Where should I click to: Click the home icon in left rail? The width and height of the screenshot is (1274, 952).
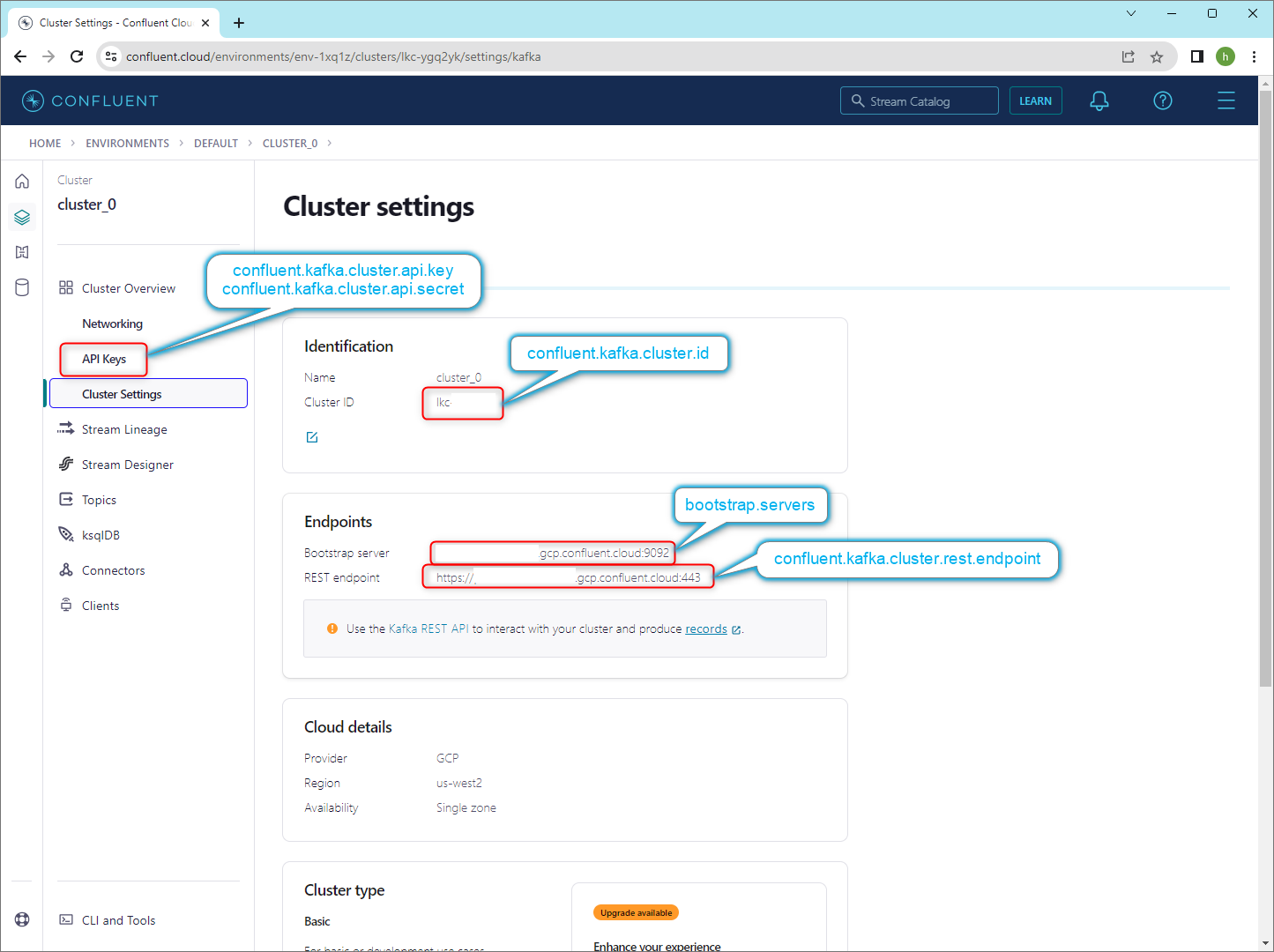point(22,182)
